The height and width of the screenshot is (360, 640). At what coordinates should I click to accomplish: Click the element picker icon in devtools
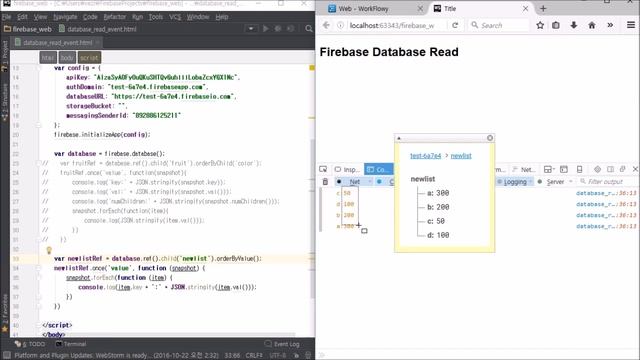323,169
